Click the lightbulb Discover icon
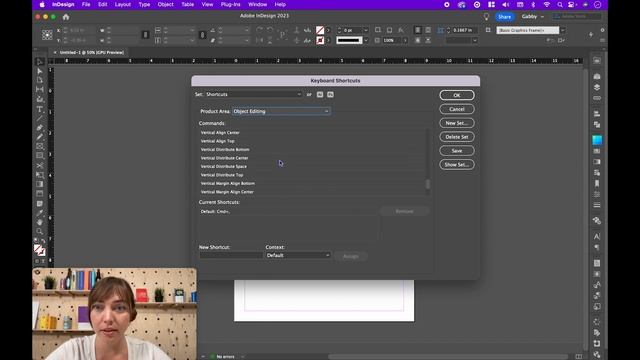Viewport: 640px width, 360px height. (486, 17)
